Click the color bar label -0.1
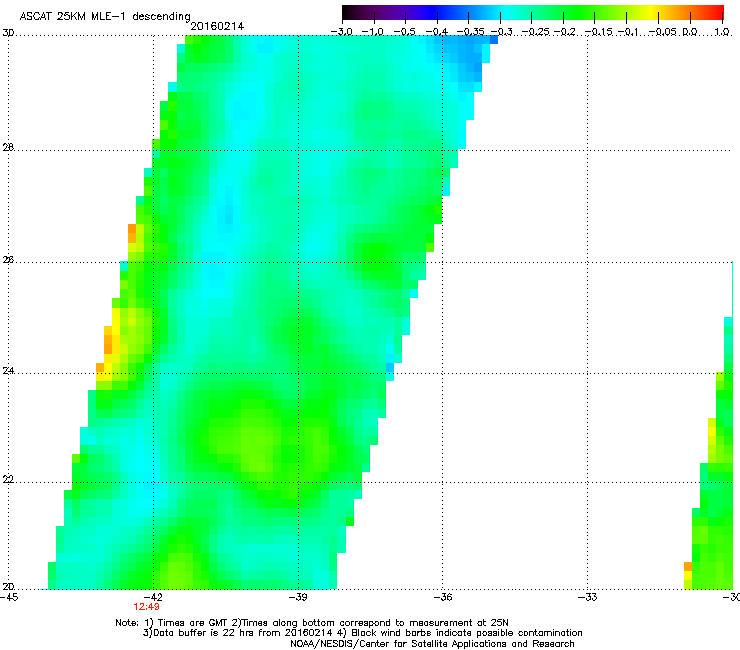The width and height of the screenshot is (740, 650). (628, 32)
